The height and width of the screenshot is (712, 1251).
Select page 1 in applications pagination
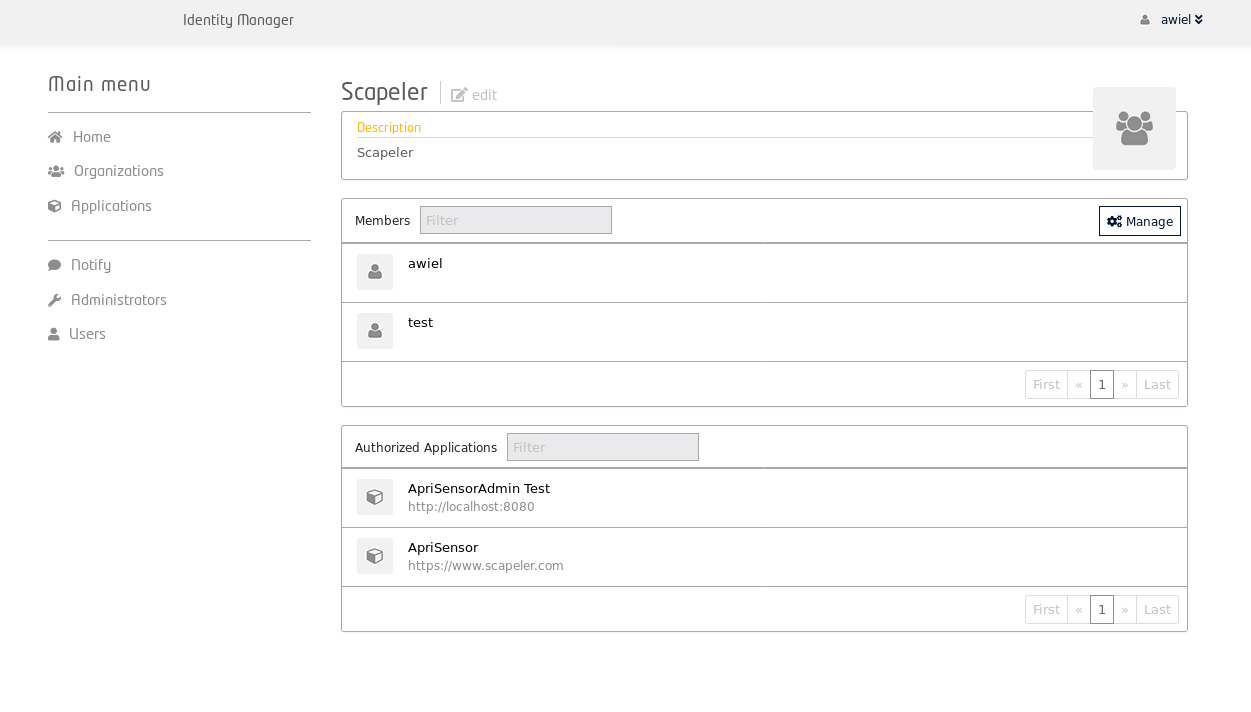click(x=1102, y=610)
